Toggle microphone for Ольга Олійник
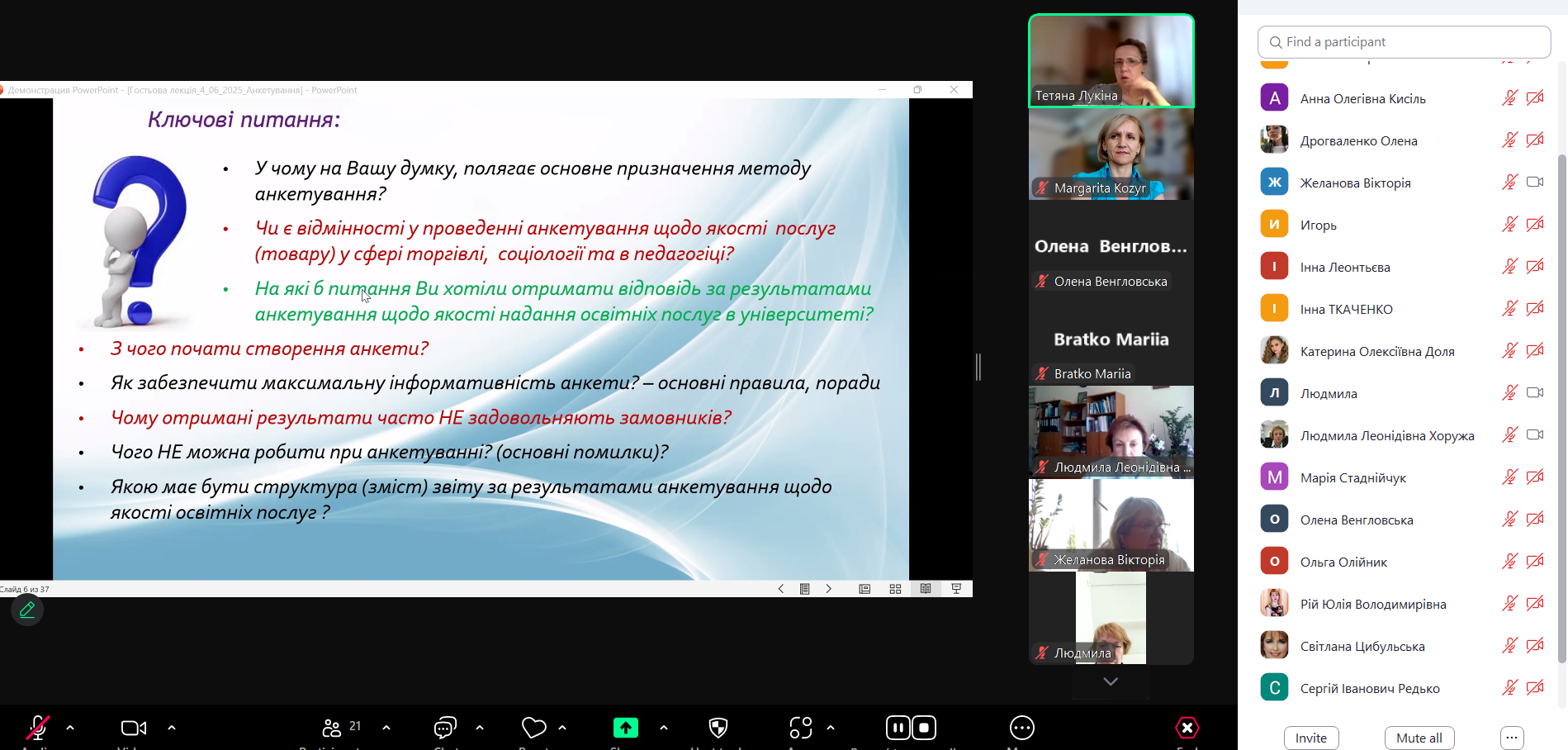 1509,562
